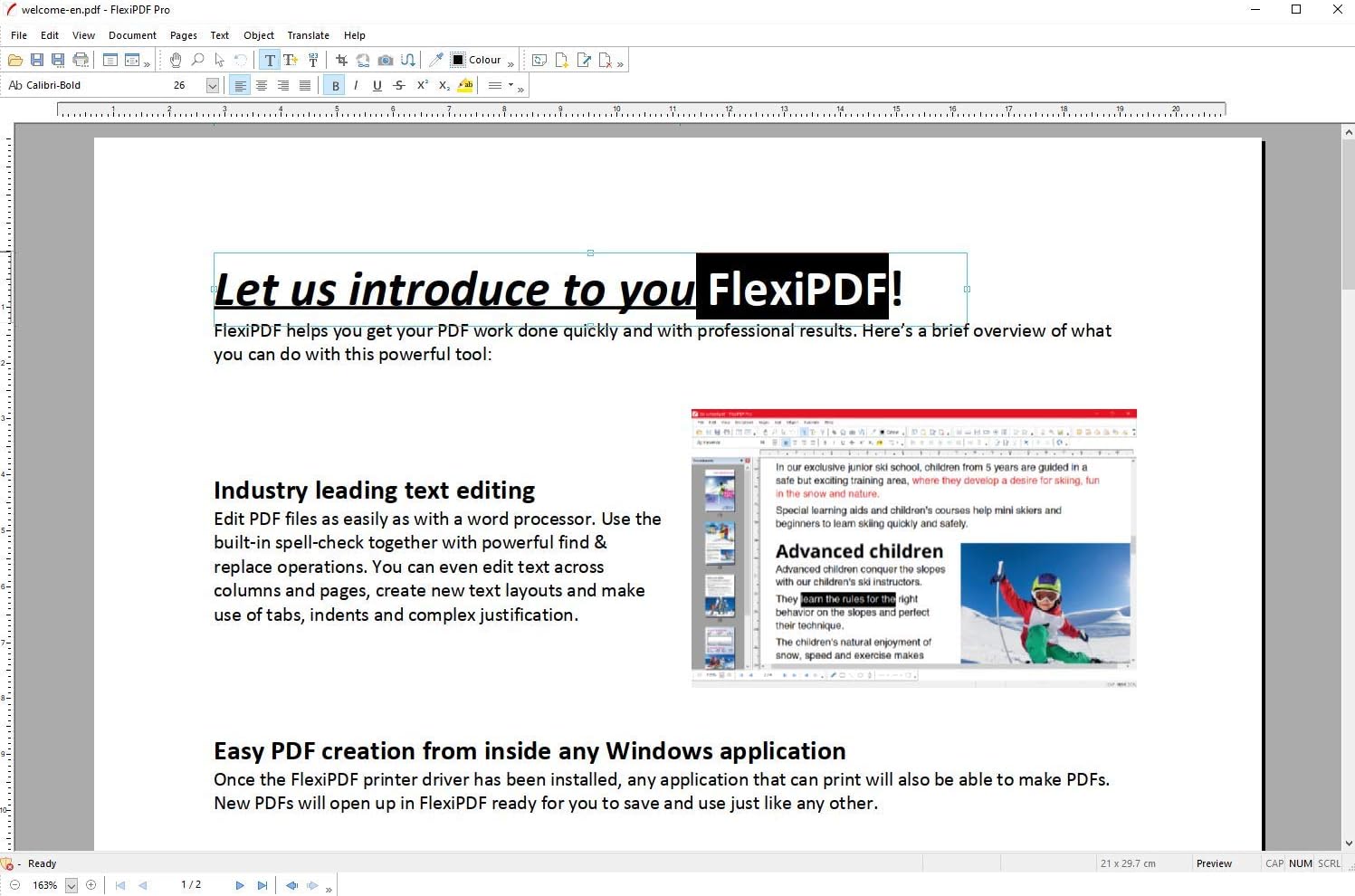Click the yellow highlight 'ab' swatch

click(465, 85)
